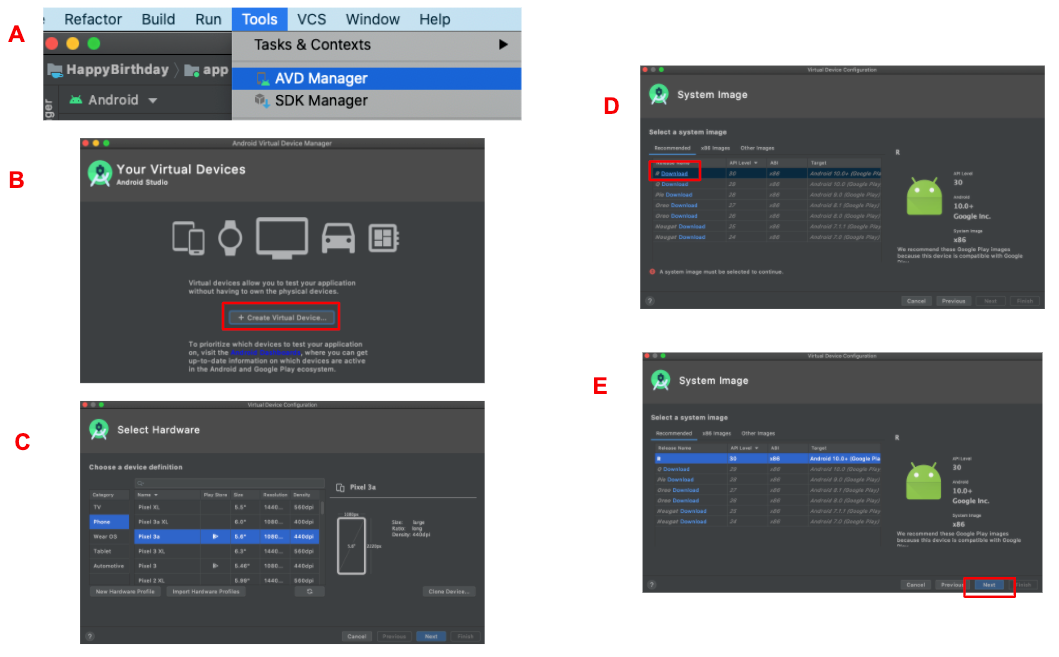The height and width of the screenshot is (657, 1059).
Task: Select the Tablet category
Action: [x=109, y=552]
